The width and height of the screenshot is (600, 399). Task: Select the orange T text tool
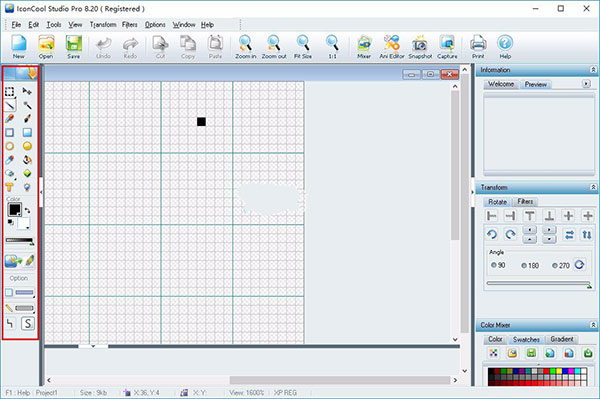[10, 187]
